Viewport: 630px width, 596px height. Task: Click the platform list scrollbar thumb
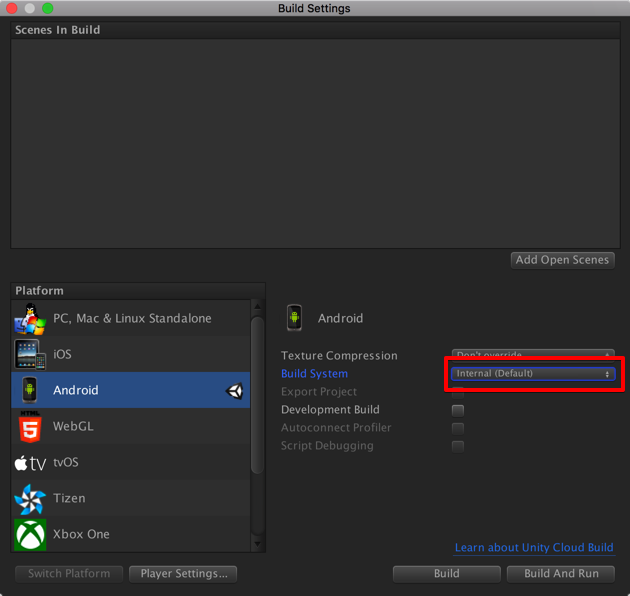click(258, 395)
